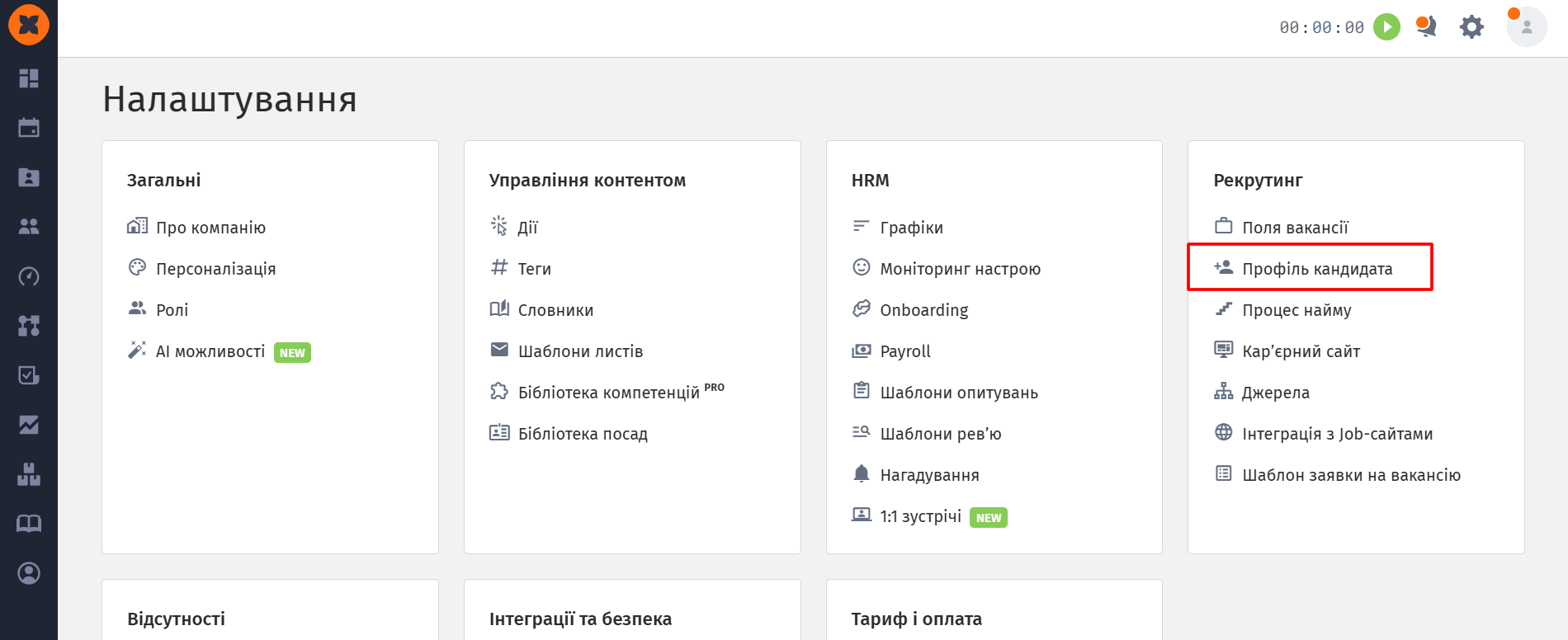Start the timer with green play button
This screenshot has width=1568, height=640.
tap(1386, 27)
